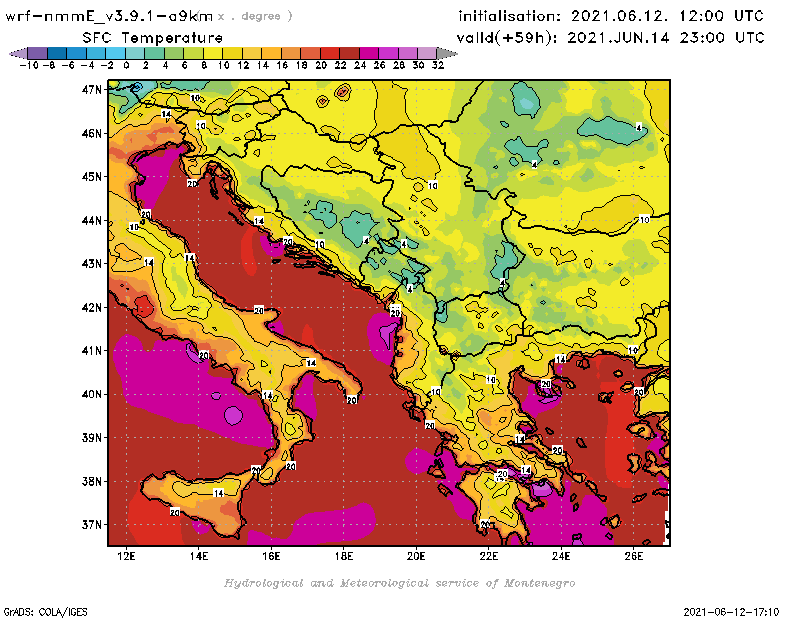This screenshot has height=618, width=800.
Task: Pick the green legend swatch between 2 and 4
Action: point(155,53)
